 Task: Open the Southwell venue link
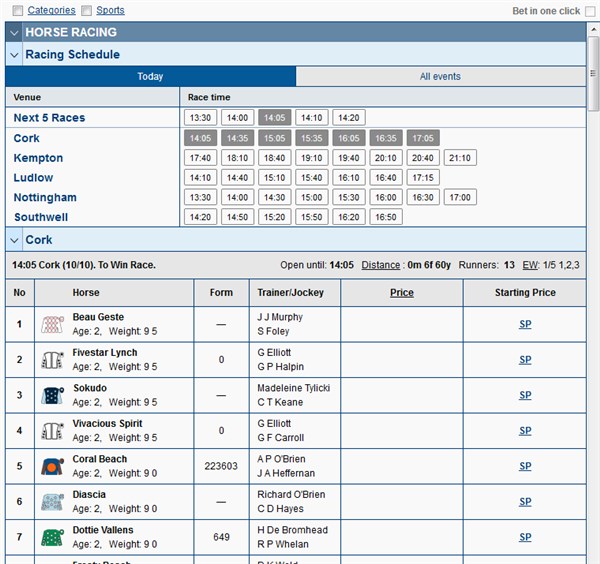pos(41,217)
